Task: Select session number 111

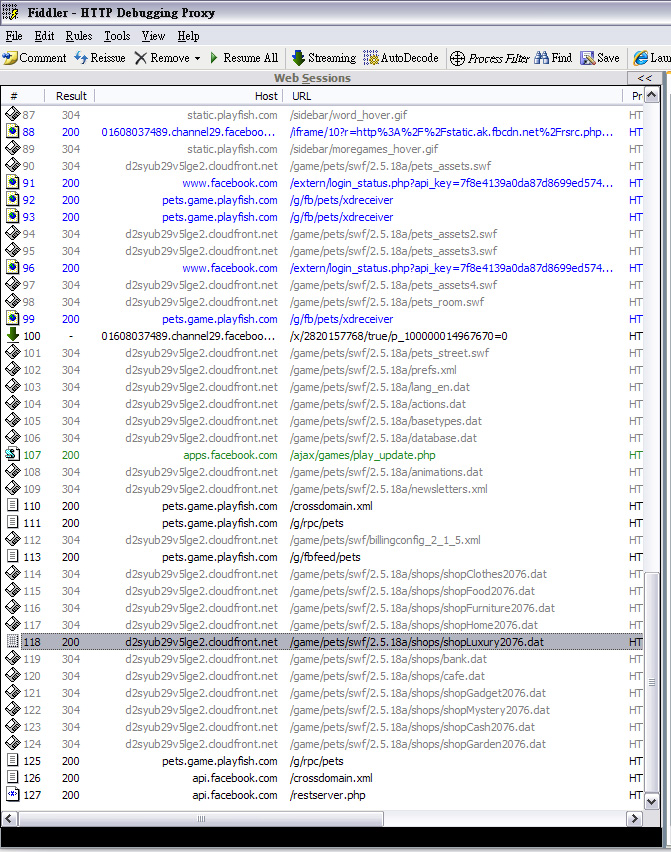Action: 32,523
